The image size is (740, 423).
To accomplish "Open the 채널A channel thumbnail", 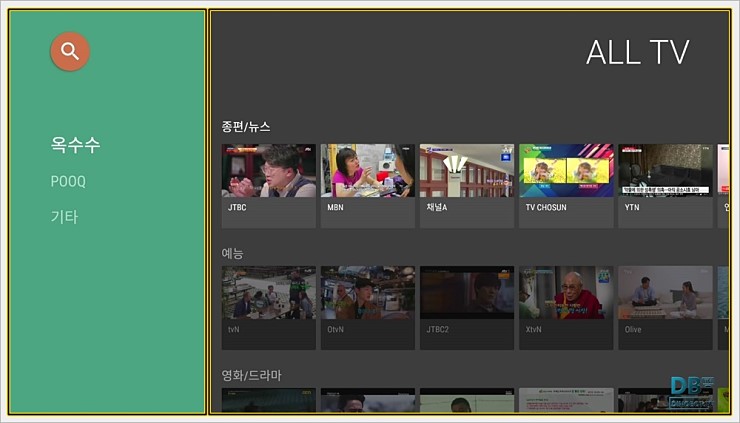I will [x=467, y=170].
